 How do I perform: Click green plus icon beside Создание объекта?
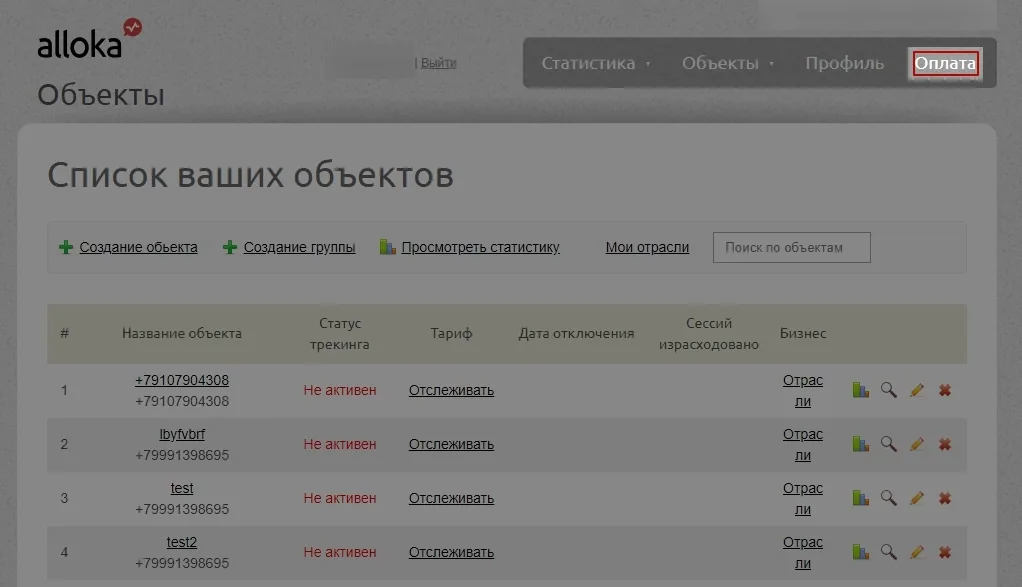pos(66,248)
